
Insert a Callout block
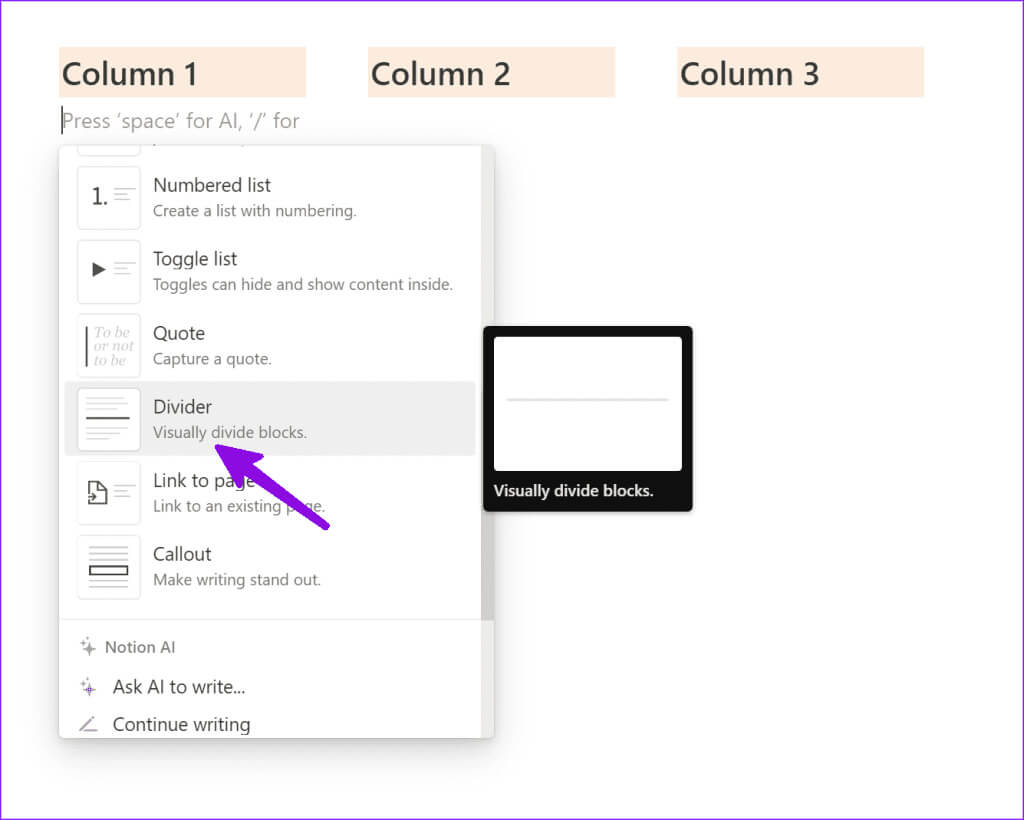coord(270,567)
